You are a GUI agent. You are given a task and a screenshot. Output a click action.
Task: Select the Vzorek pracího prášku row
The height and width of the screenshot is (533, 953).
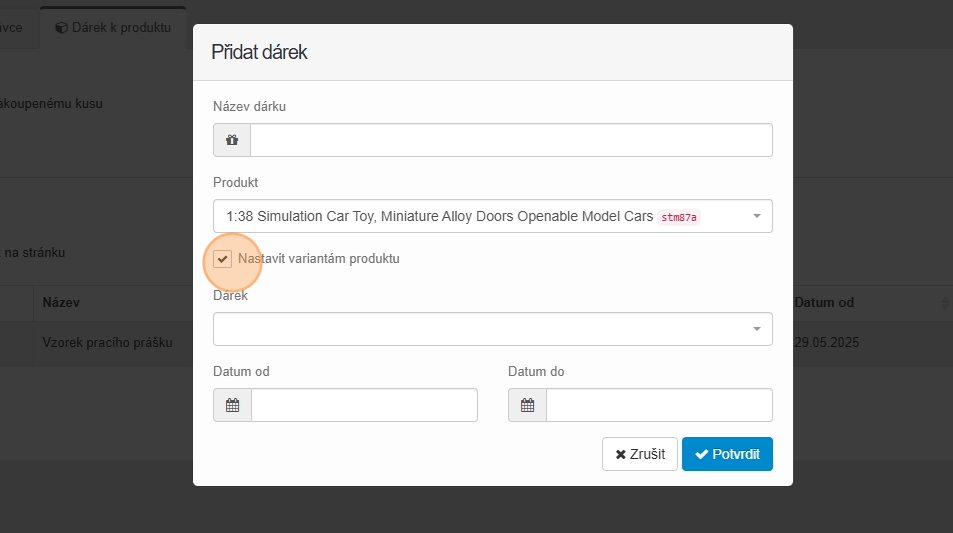(x=108, y=342)
